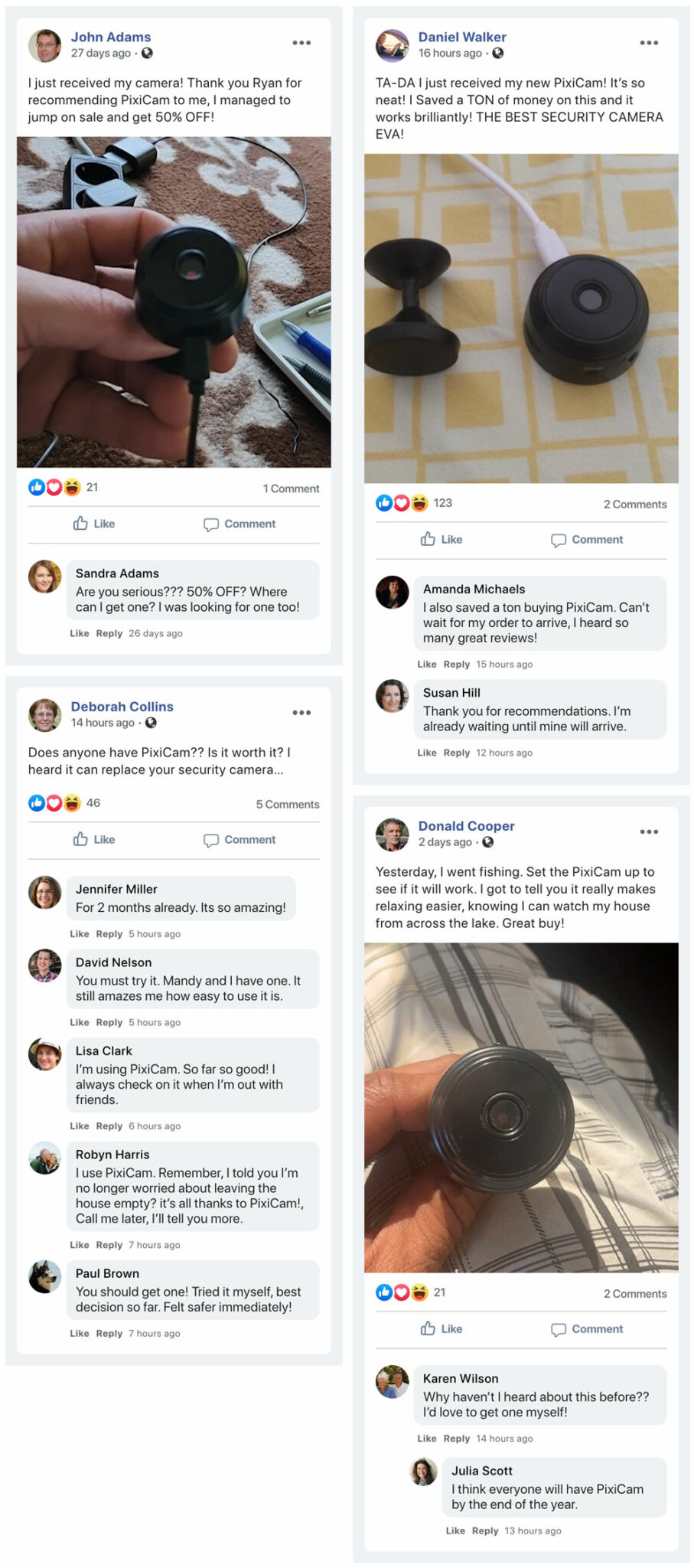Open the options menu on John Adams' post
694x1568 pixels.
[x=301, y=43]
